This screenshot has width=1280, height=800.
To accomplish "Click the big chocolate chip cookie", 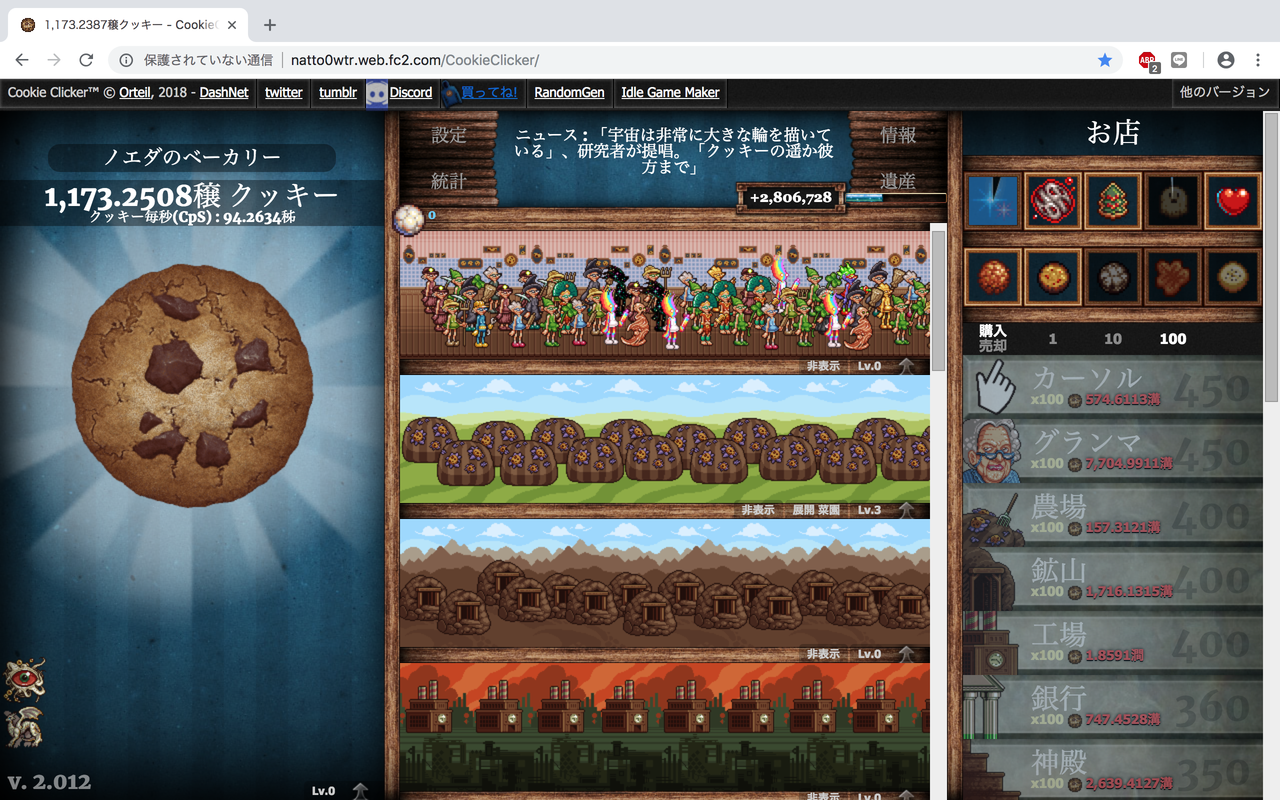I will pyautogui.click(x=193, y=385).
